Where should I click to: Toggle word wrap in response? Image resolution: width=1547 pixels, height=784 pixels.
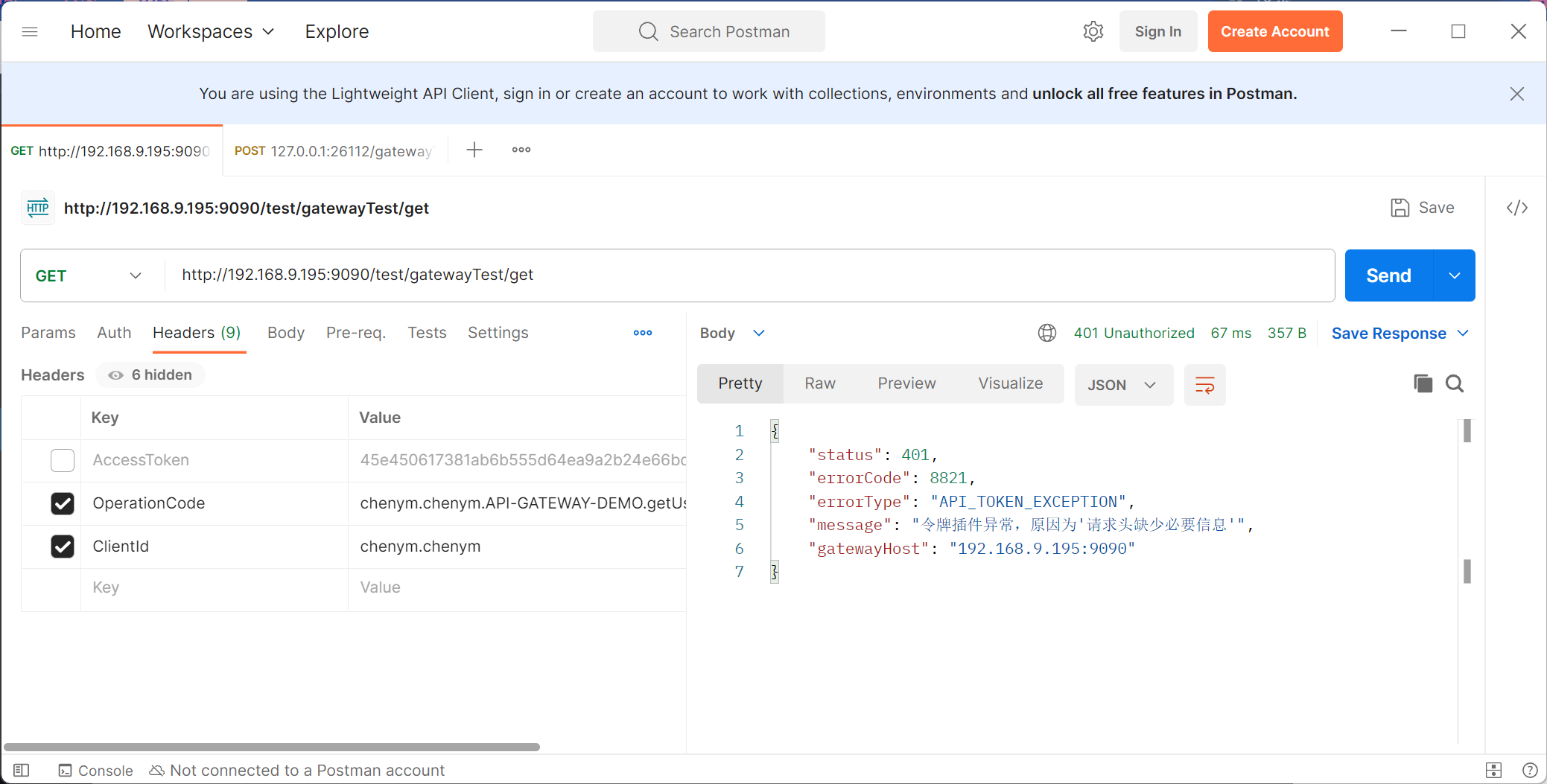click(x=1204, y=385)
